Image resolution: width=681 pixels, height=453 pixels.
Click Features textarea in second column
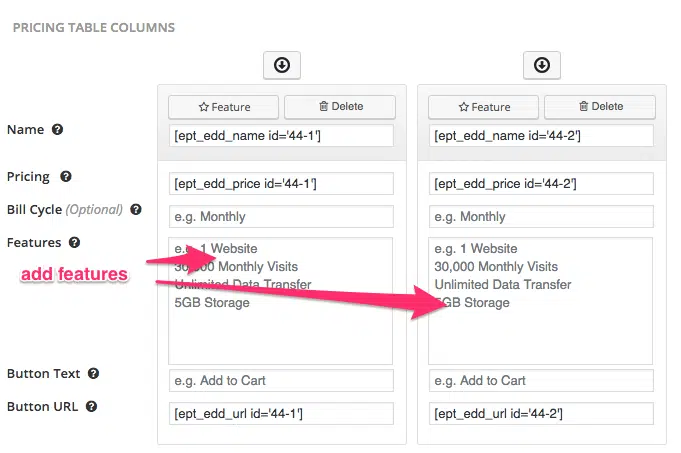(x=540, y=301)
